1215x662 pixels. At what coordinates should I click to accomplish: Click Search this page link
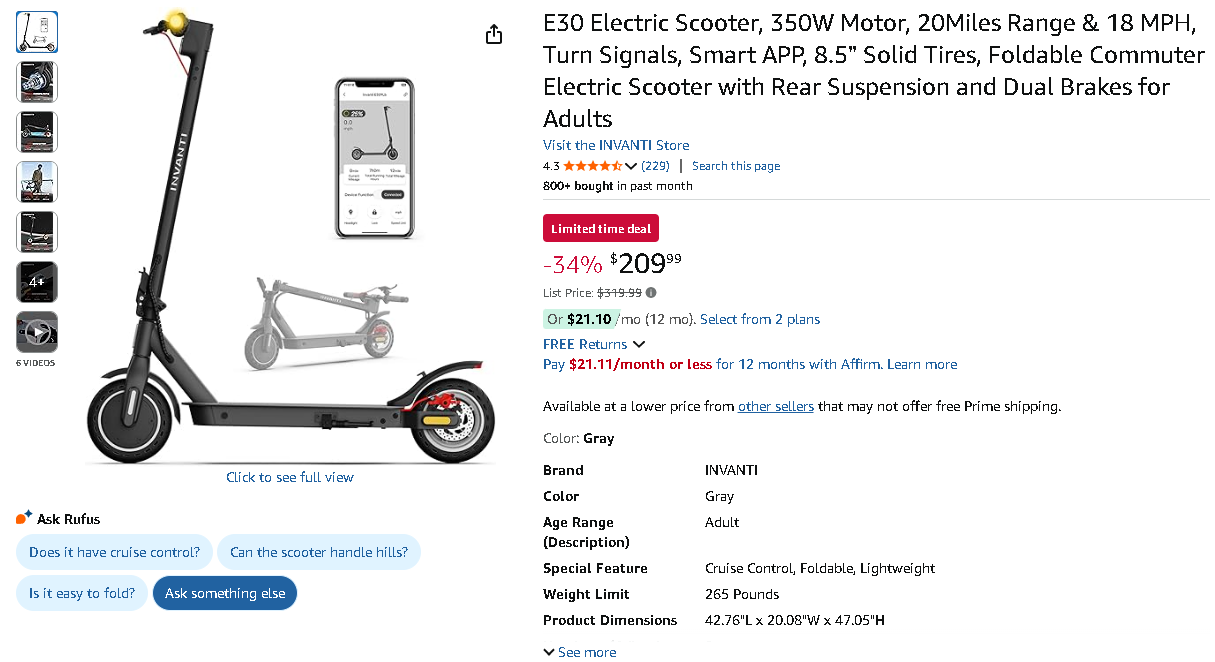point(736,166)
